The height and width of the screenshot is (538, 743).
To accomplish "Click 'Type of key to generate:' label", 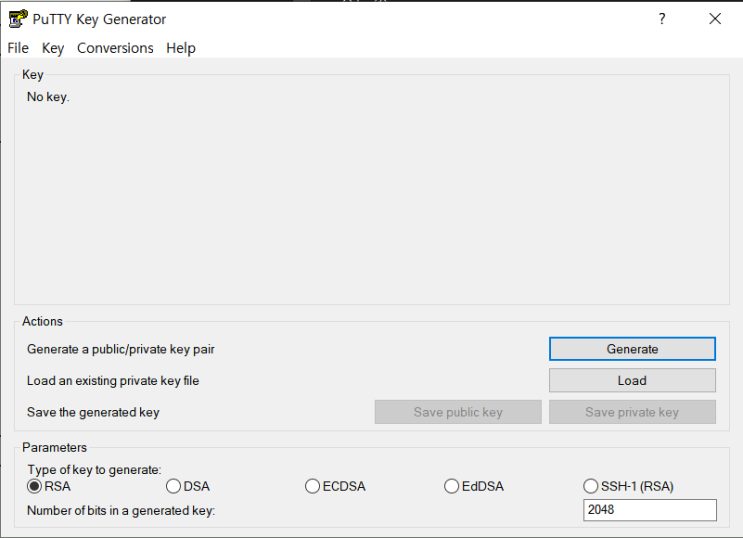I will (94, 470).
